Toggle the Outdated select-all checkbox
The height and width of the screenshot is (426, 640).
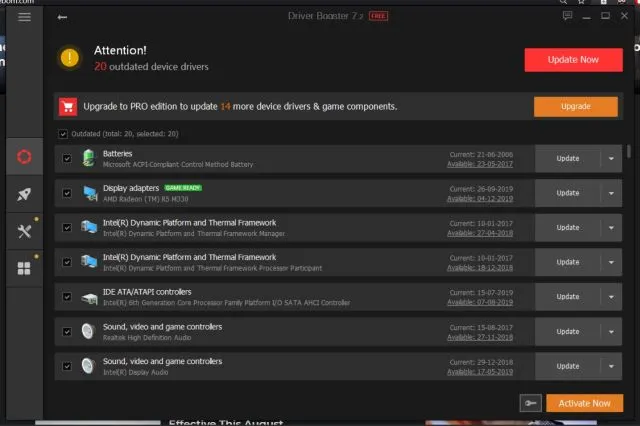63,134
